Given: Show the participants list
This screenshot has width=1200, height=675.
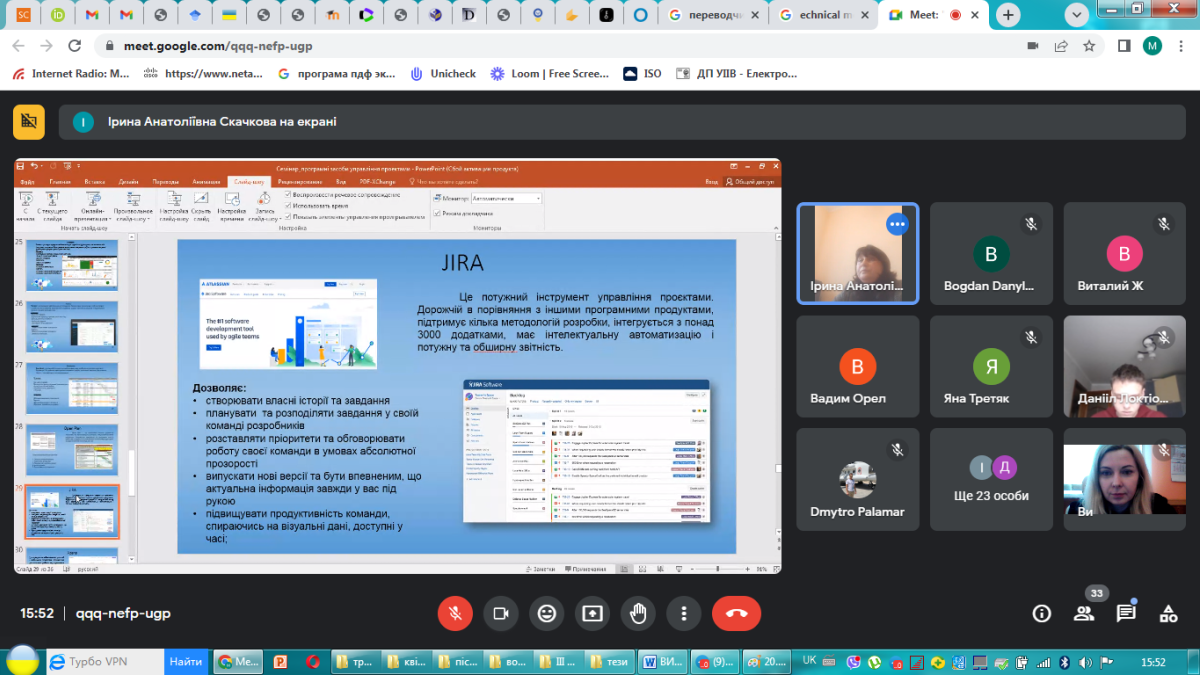Looking at the screenshot, I should pyautogui.click(x=1084, y=613).
